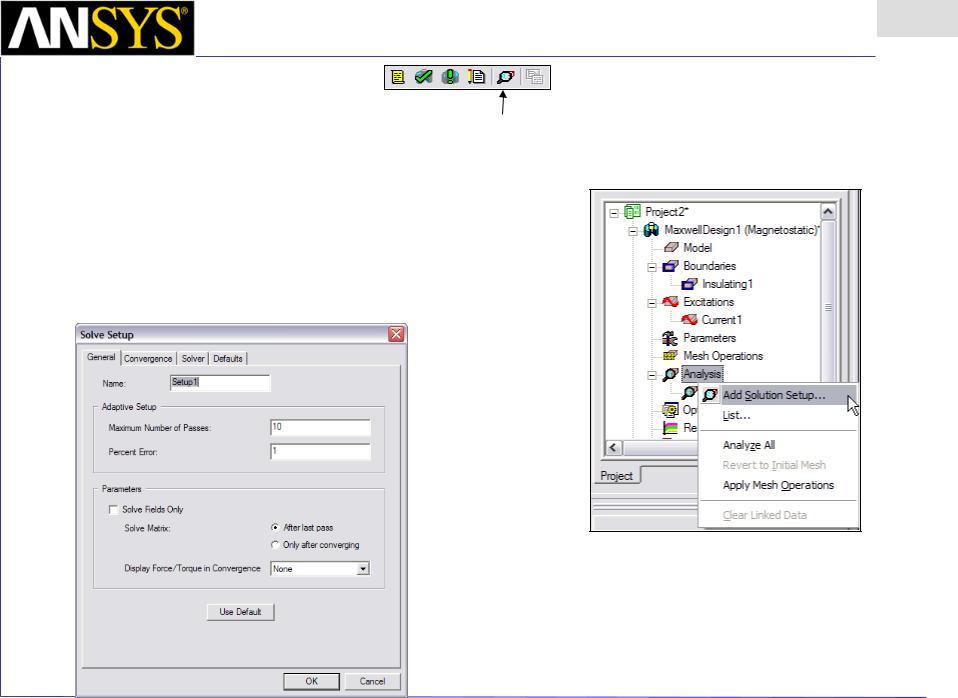Click the MaxwellDesign1 design icon
This screenshot has height=698, width=958.
tap(651, 230)
